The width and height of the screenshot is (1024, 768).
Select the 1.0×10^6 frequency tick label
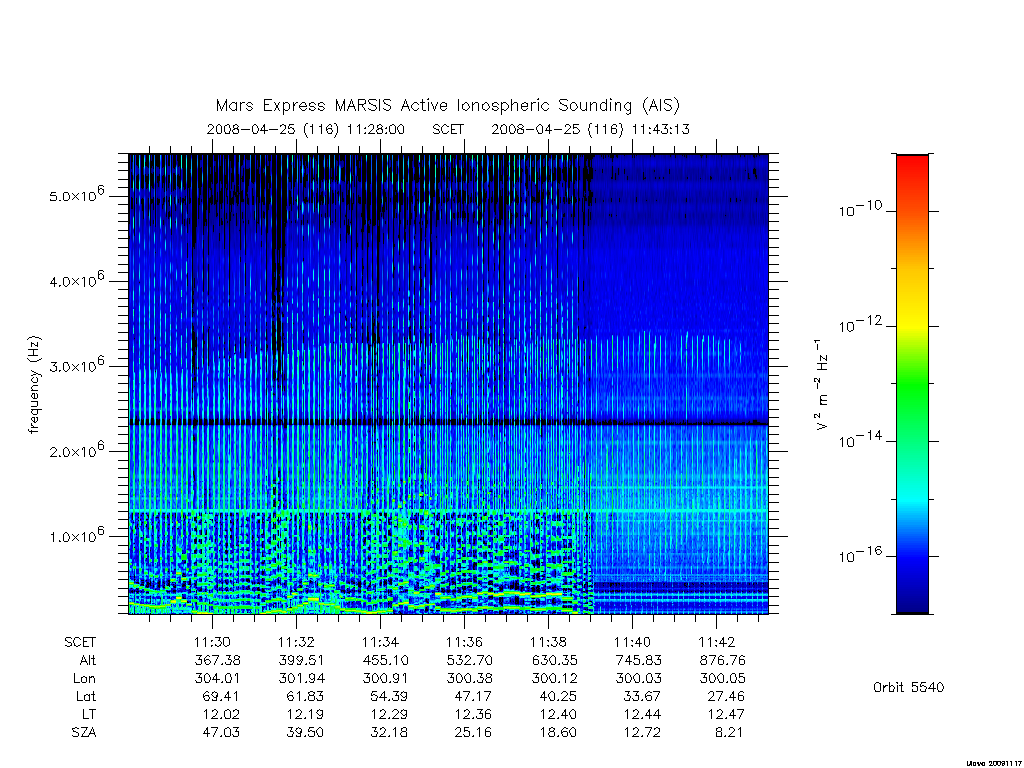click(x=76, y=535)
